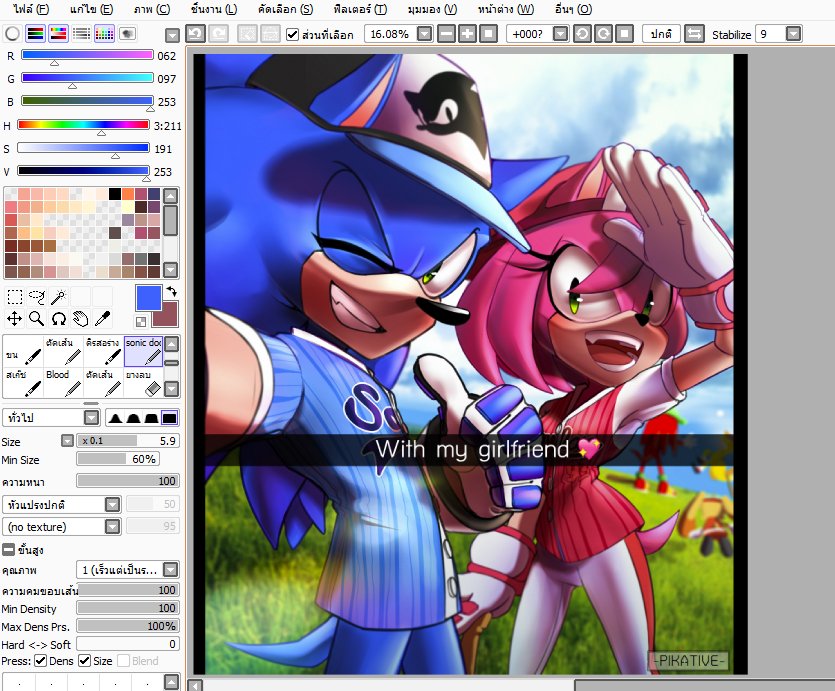
Task: Open the Size multiplier dropdown
Action: pyautogui.click(x=67, y=441)
